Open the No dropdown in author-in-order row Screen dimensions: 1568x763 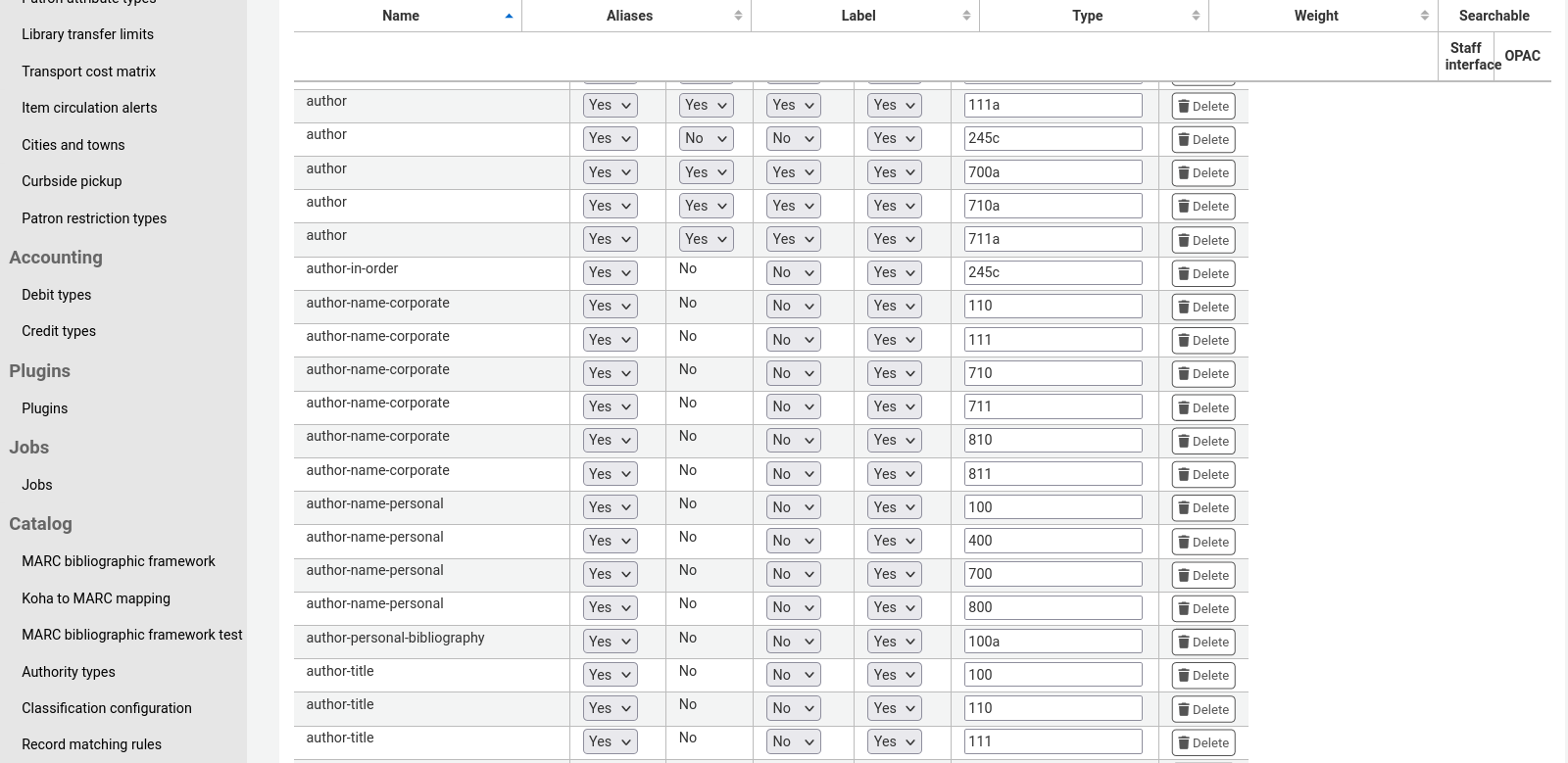pyautogui.click(x=793, y=273)
